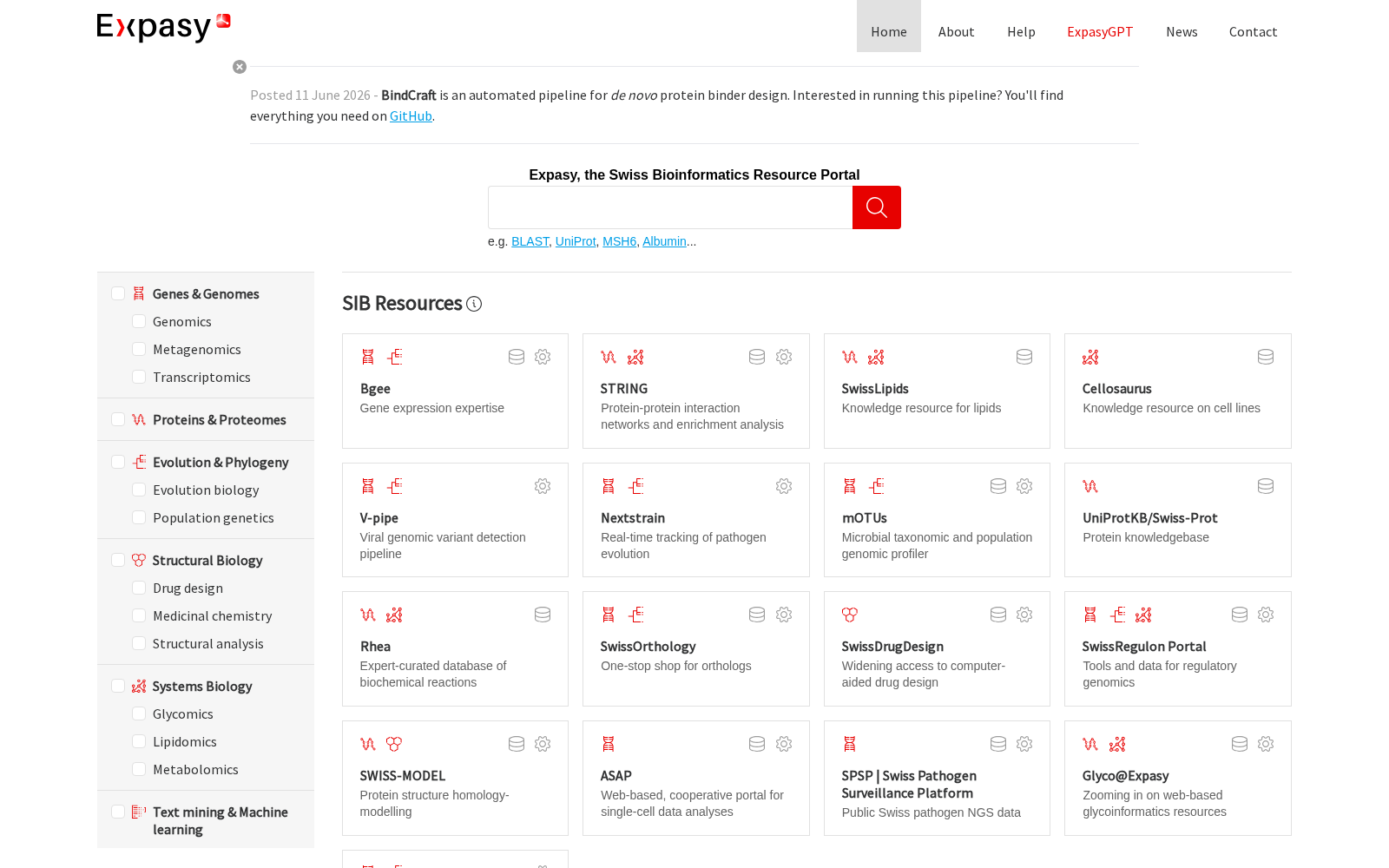Check the Lipidomics checkbox

139,741
